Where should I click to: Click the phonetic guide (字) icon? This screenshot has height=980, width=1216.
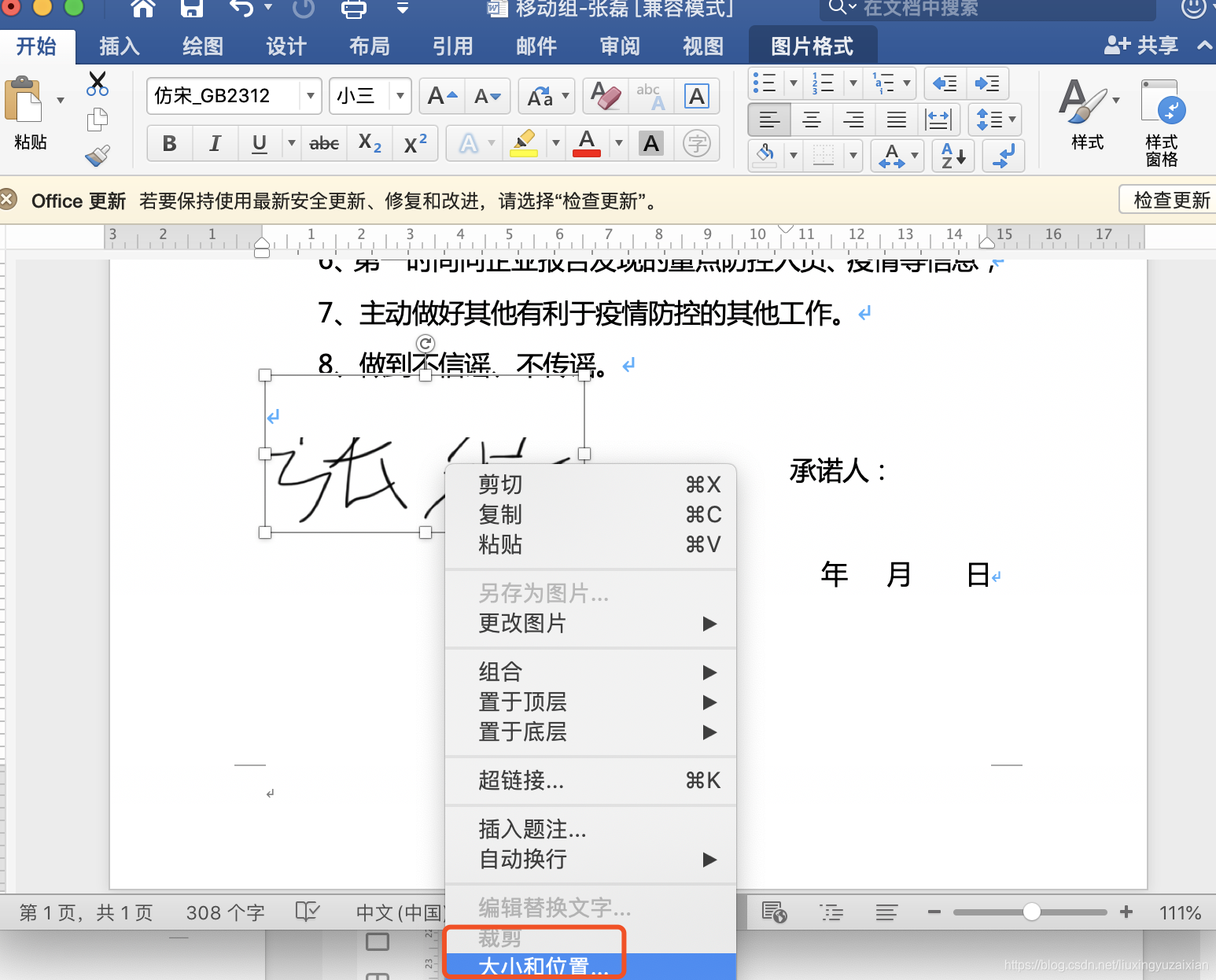pyautogui.click(x=697, y=143)
